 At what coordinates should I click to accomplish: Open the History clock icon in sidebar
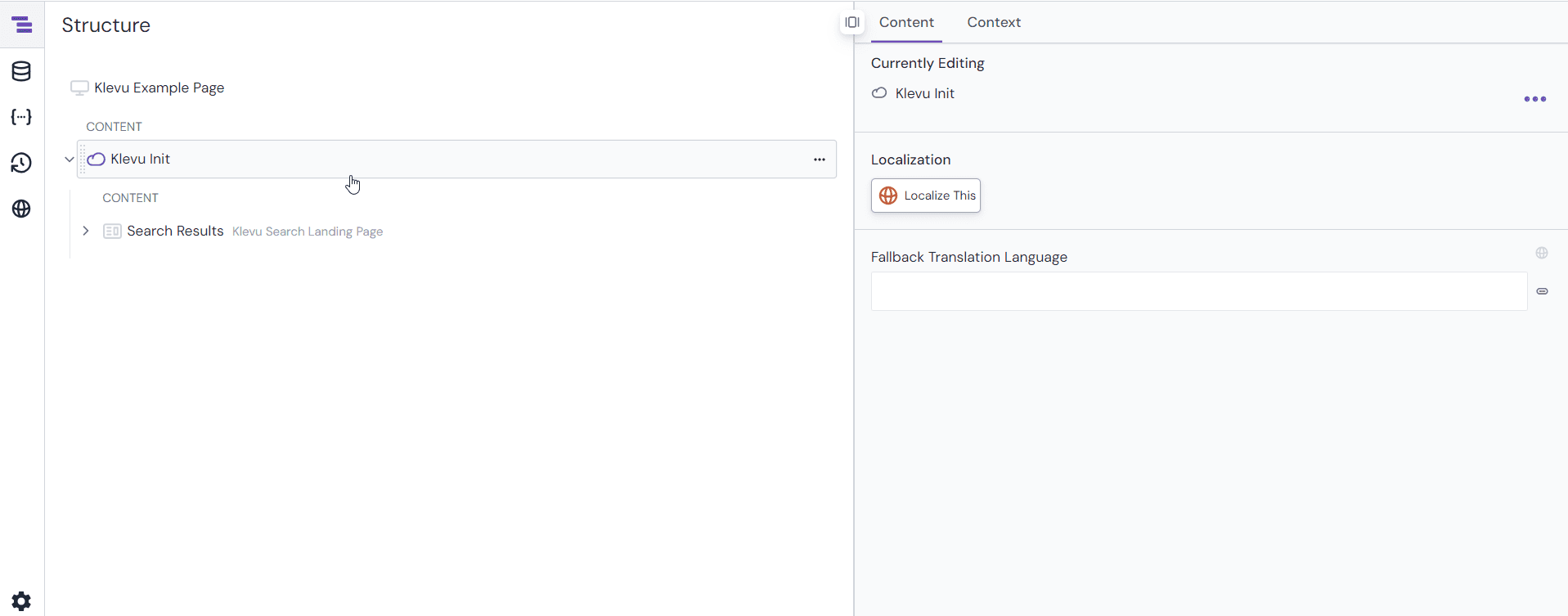click(22, 163)
